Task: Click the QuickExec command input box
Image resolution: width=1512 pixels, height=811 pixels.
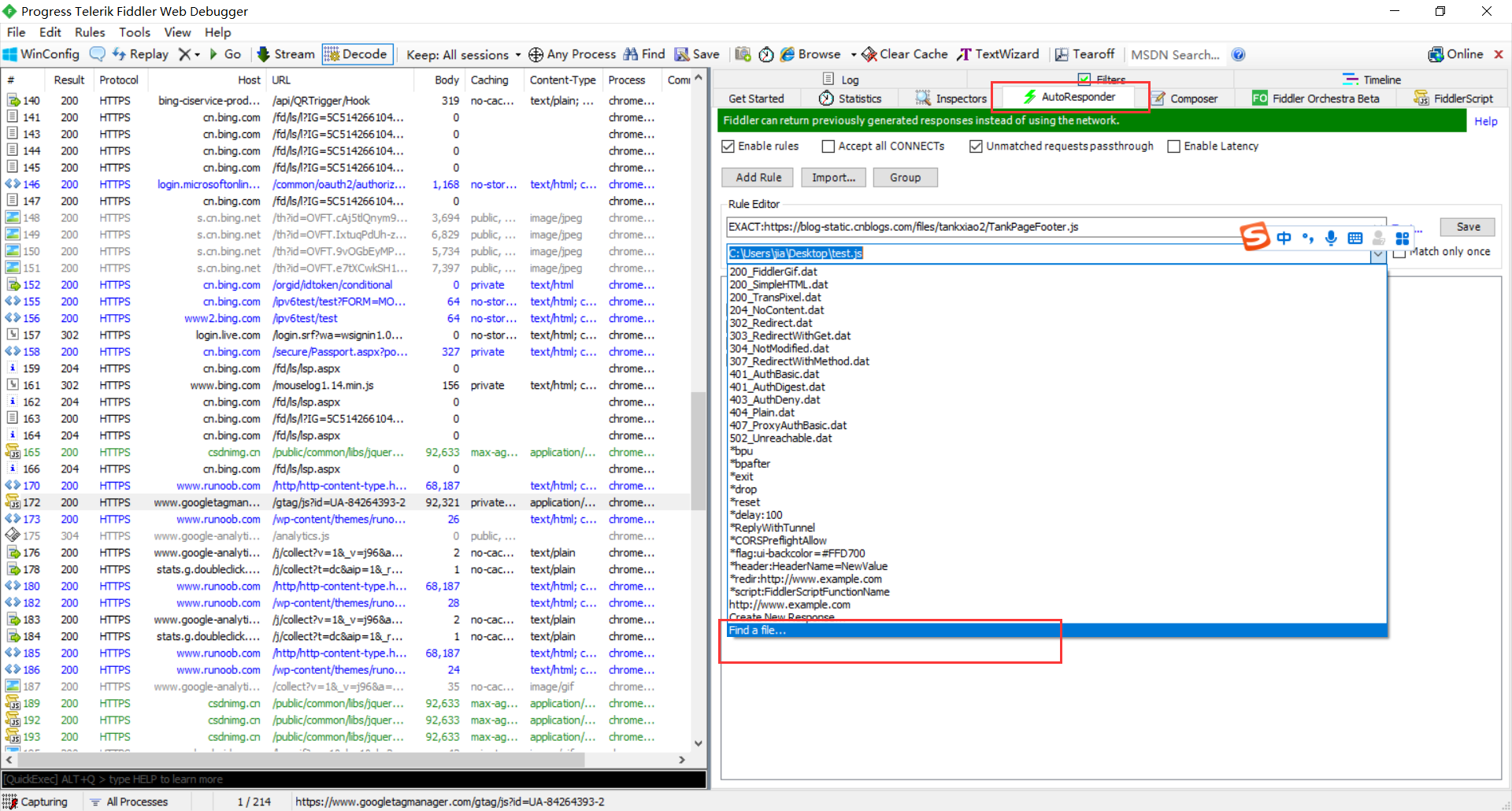Action: pyautogui.click(x=354, y=780)
